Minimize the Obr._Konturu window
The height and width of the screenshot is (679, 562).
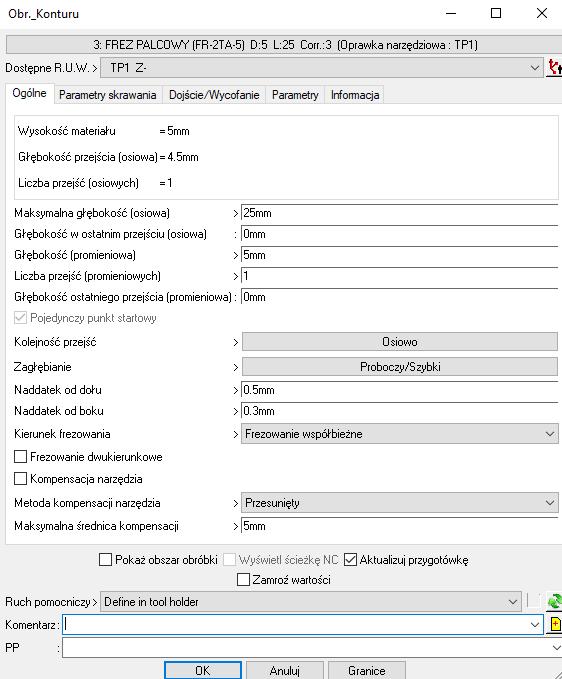(451, 13)
